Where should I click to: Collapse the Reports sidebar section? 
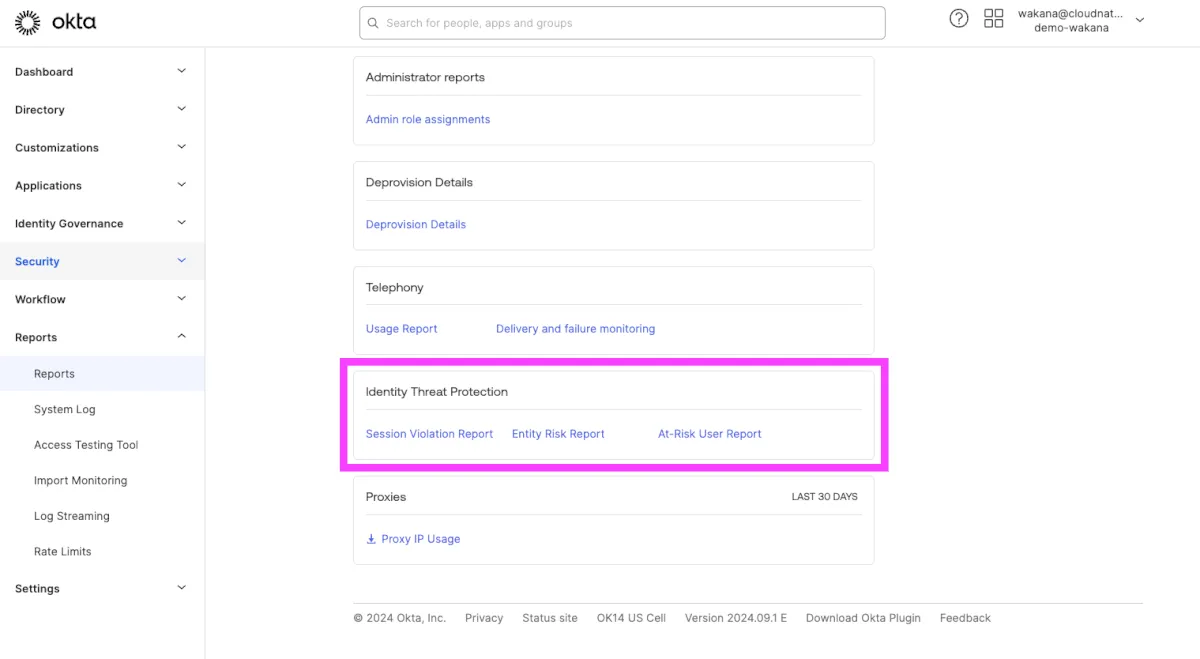click(x=181, y=337)
